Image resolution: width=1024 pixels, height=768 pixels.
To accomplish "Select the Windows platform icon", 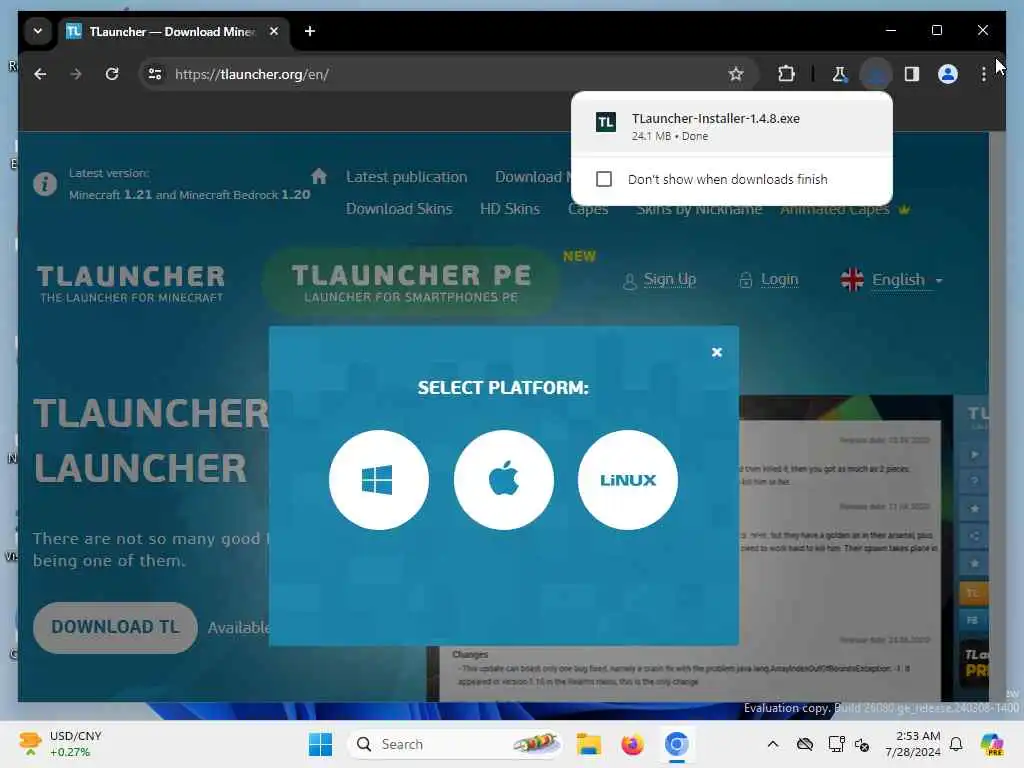I will tap(379, 480).
